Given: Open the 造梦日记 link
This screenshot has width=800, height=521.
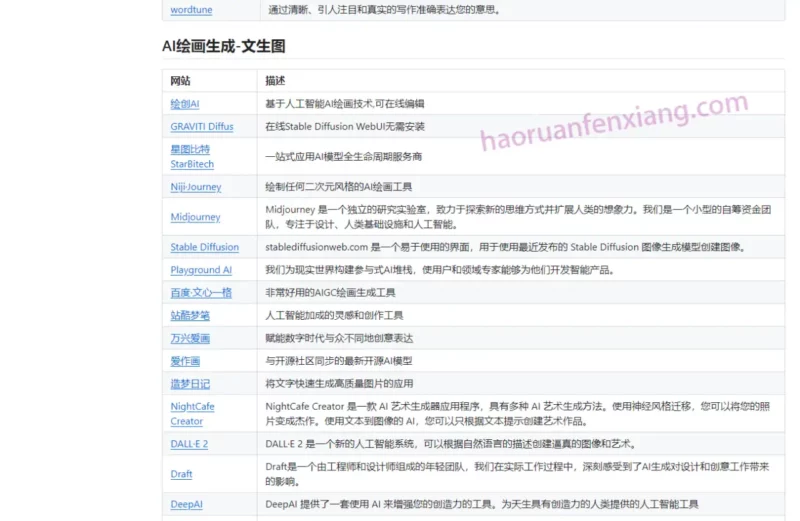Looking at the screenshot, I should (x=190, y=384).
